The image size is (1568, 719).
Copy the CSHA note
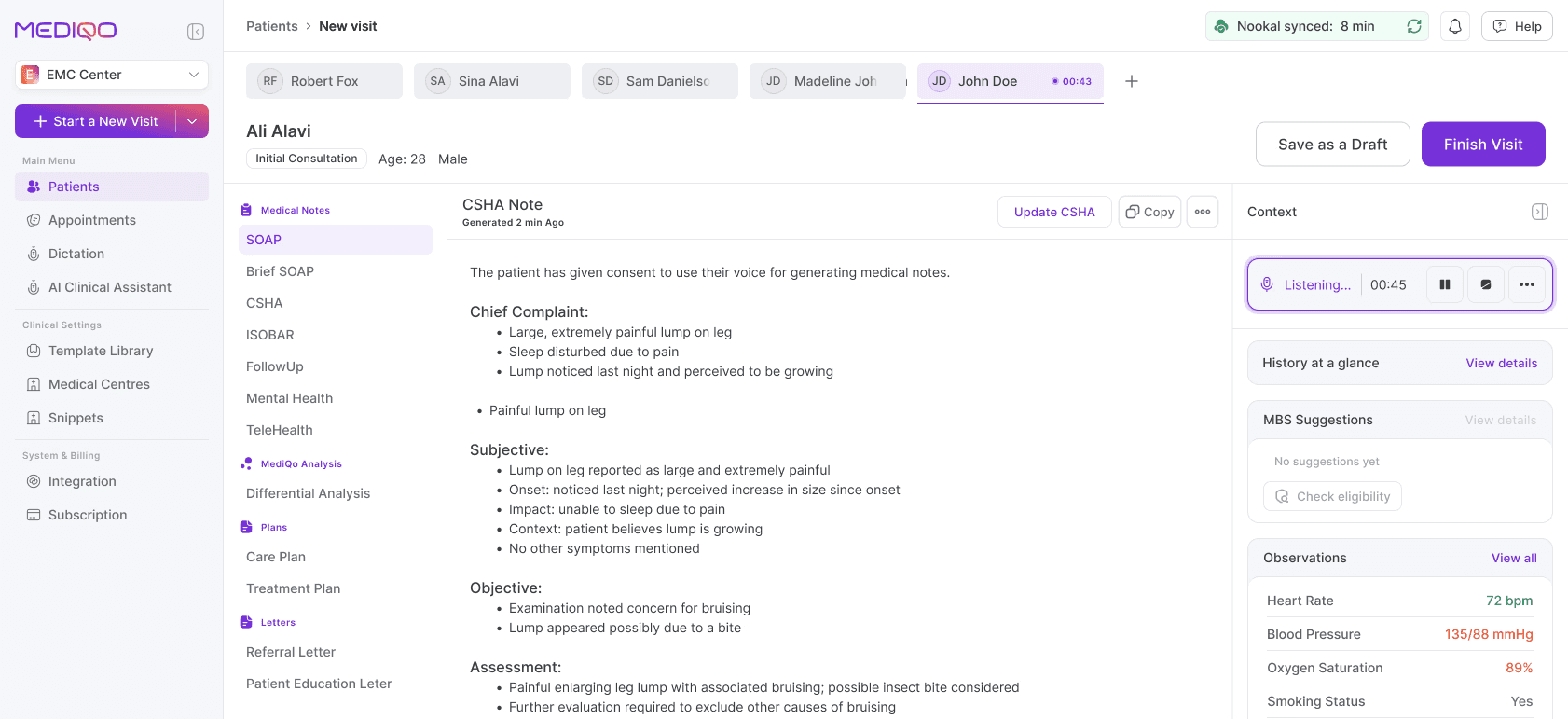(1150, 212)
